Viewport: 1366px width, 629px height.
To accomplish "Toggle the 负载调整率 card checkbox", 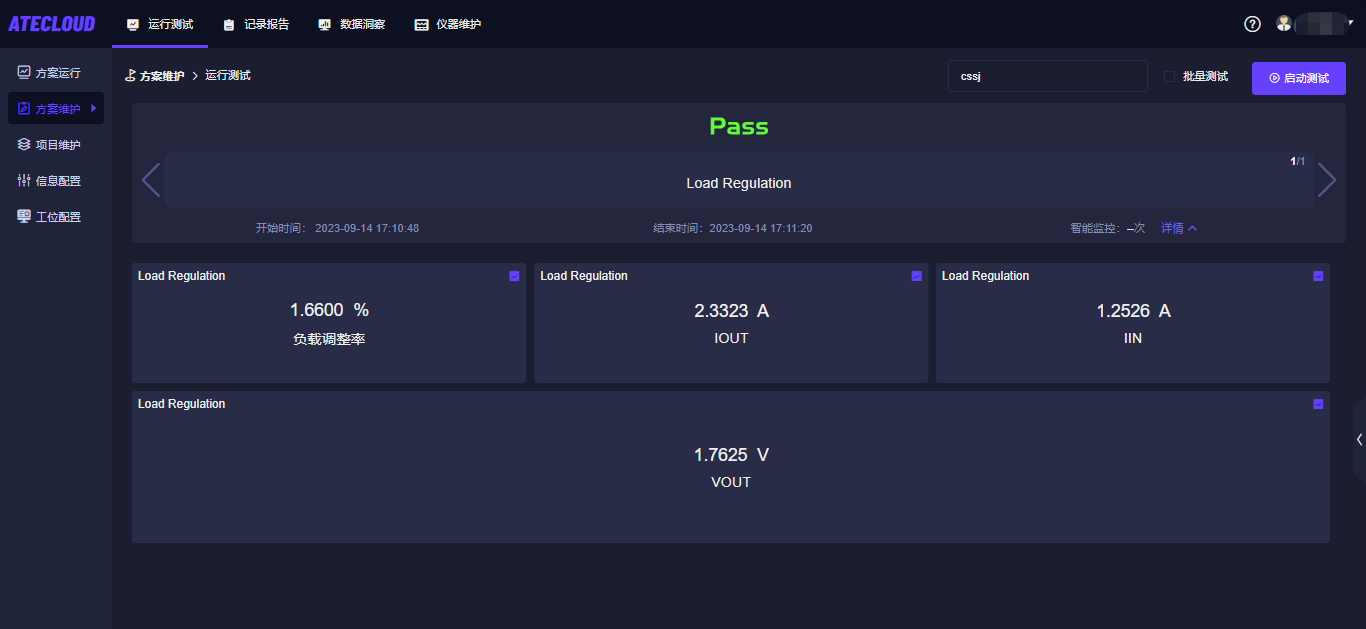I will (x=514, y=276).
